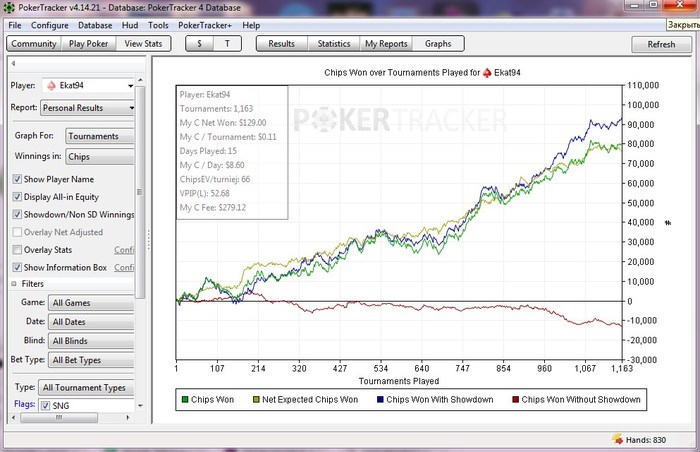Open the Bet Type filter dropdown
This screenshot has height=452, width=700.
coord(91,360)
